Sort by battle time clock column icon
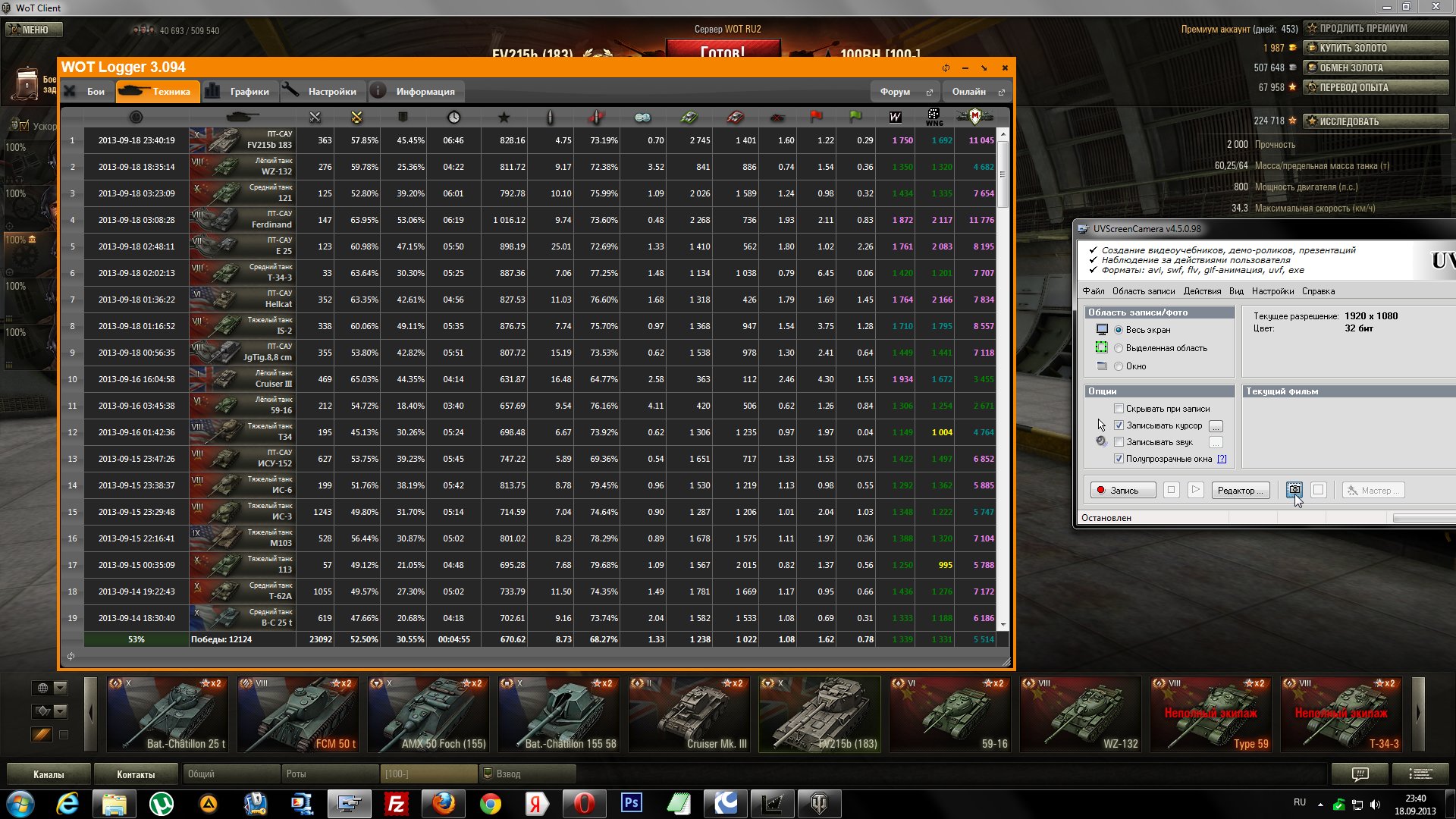The image size is (1456, 819). 453,117
